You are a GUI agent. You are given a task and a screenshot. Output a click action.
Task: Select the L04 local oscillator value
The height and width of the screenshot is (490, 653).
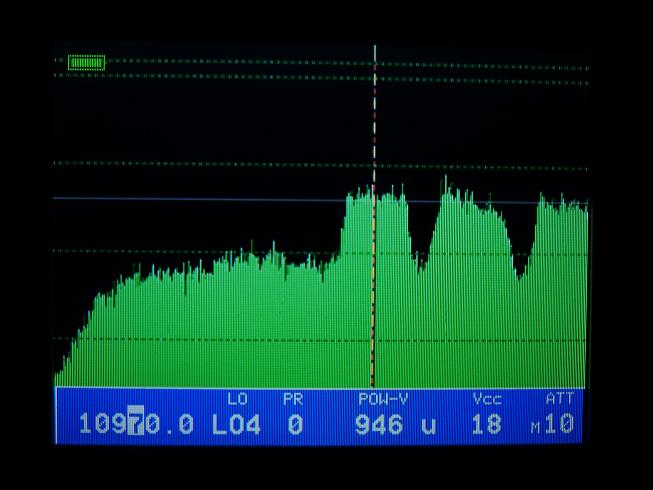pos(236,424)
